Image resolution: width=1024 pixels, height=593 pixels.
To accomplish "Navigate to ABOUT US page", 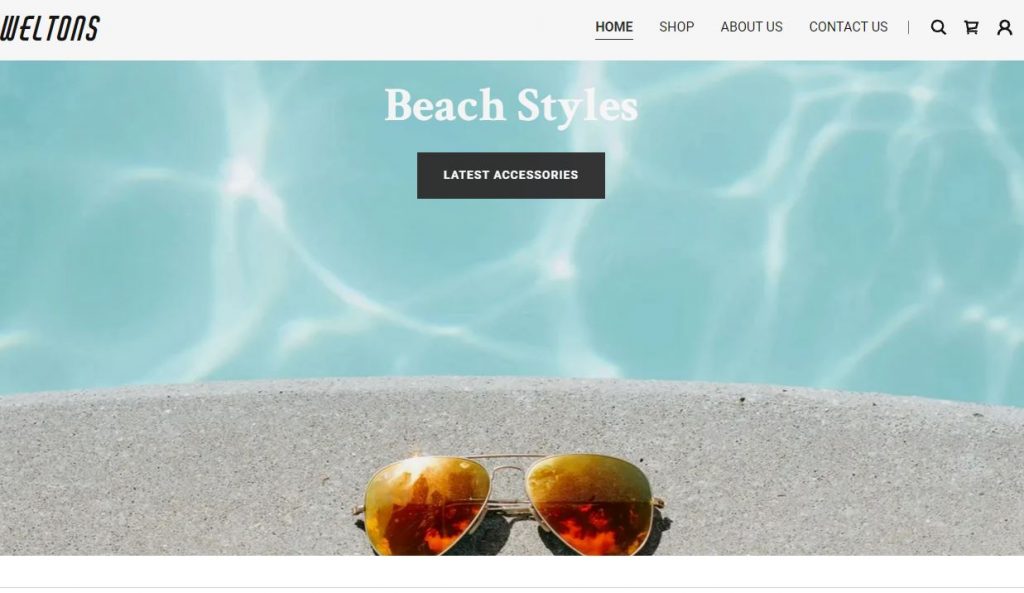I will coord(751,27).
